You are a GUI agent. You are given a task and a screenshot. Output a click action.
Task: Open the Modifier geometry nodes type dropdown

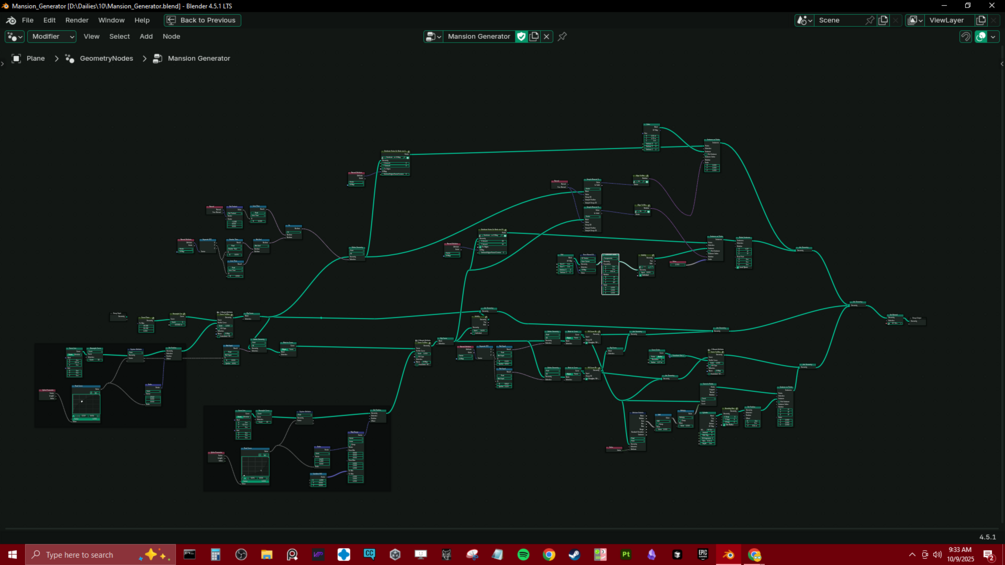(x=52, y=37)
